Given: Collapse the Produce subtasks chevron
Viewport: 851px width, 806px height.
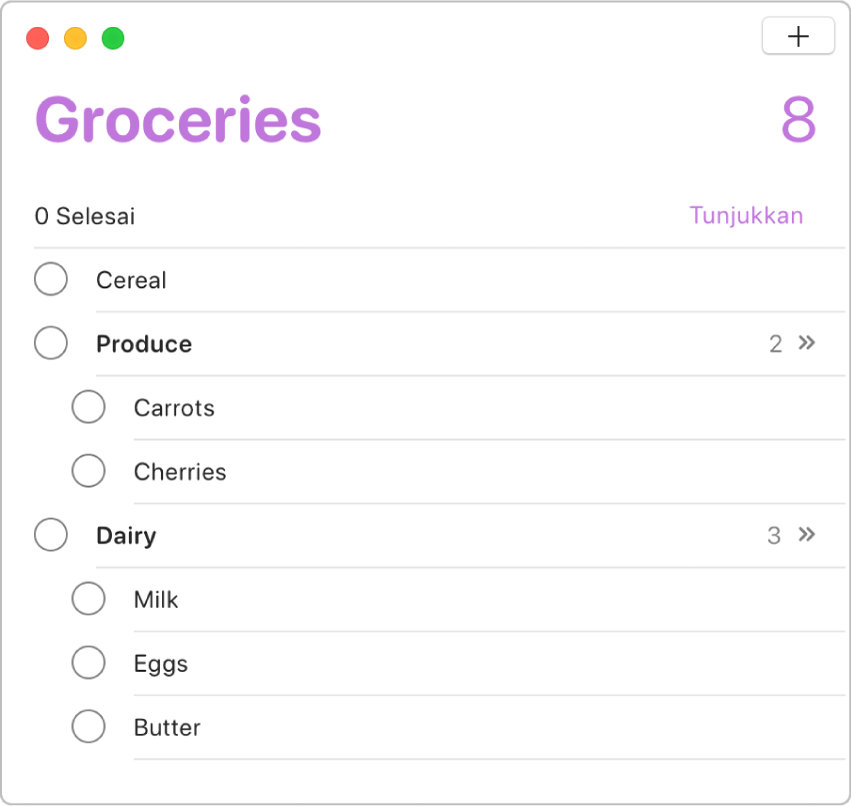Looking at the screenshot, I should click(807, 343).
